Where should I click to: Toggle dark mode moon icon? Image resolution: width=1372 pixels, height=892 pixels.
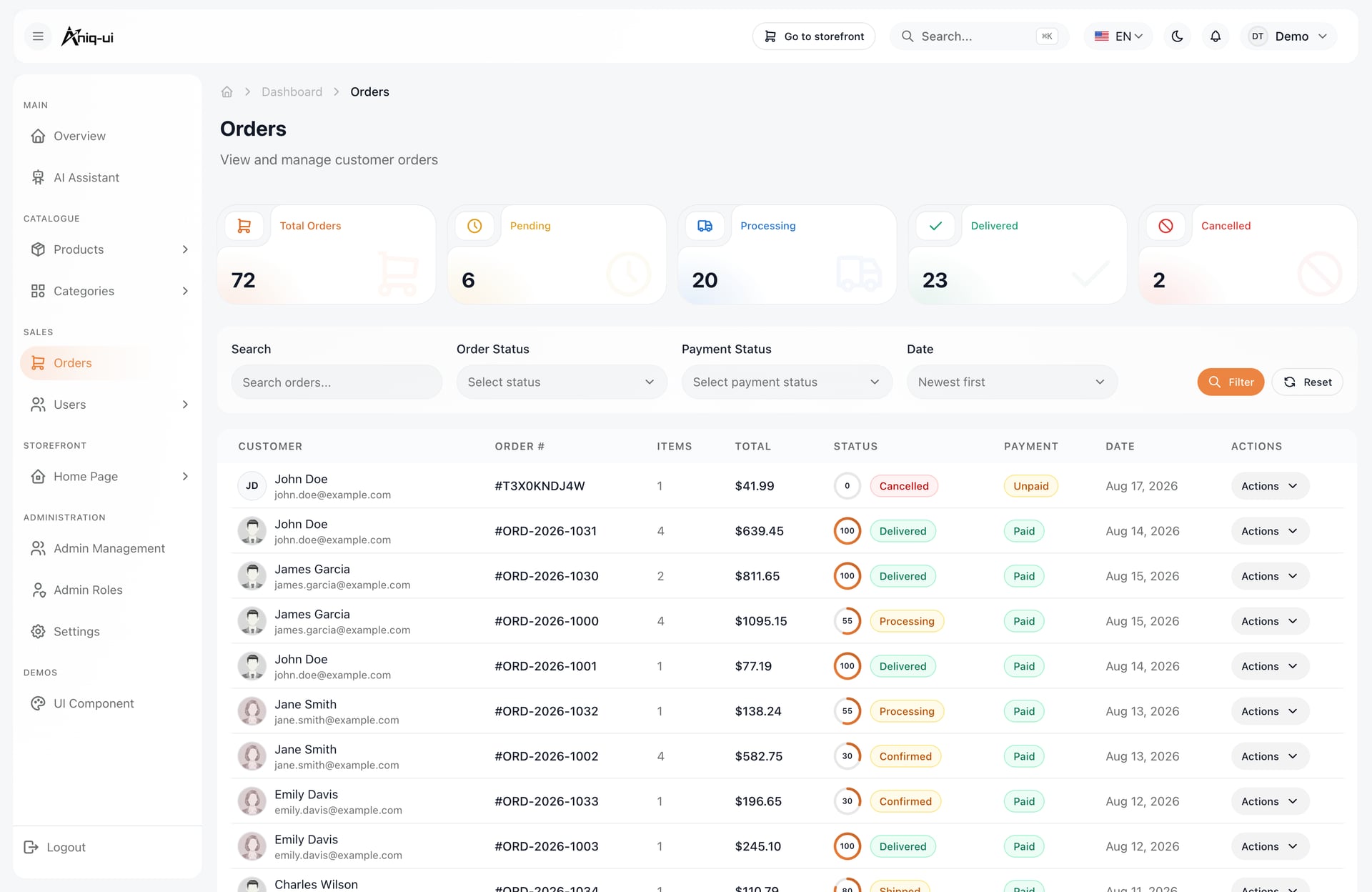point(1177,36)
